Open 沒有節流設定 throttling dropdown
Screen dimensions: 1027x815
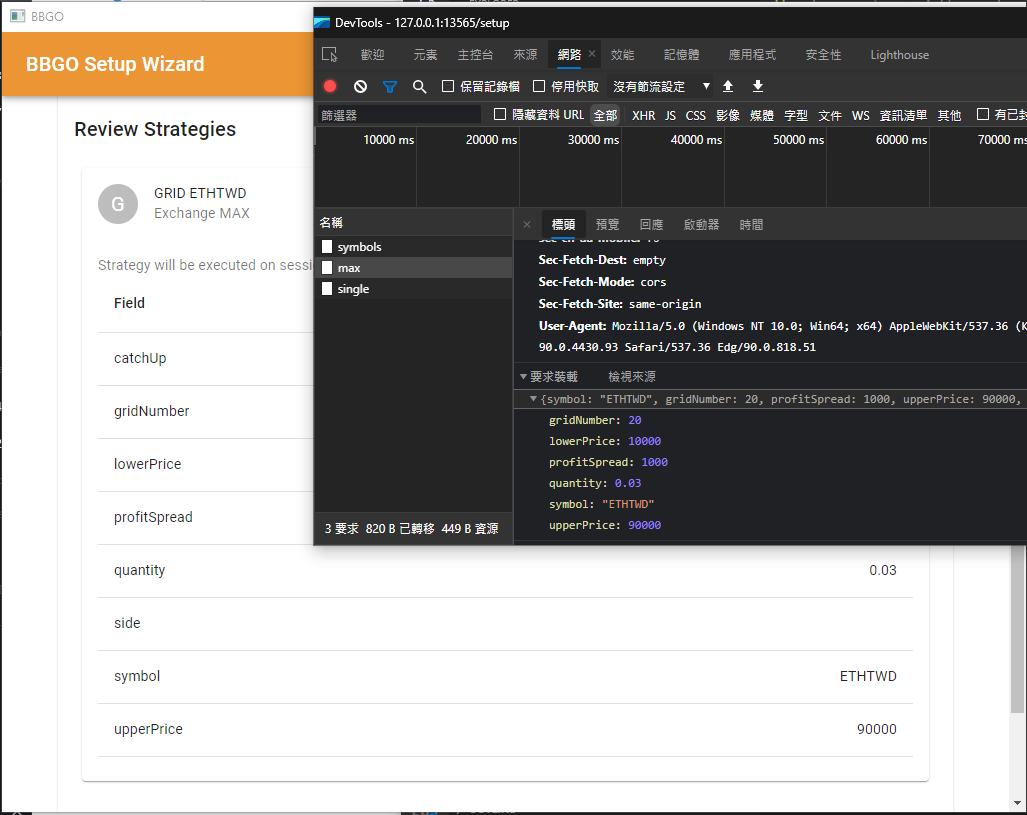coord(661,86)
